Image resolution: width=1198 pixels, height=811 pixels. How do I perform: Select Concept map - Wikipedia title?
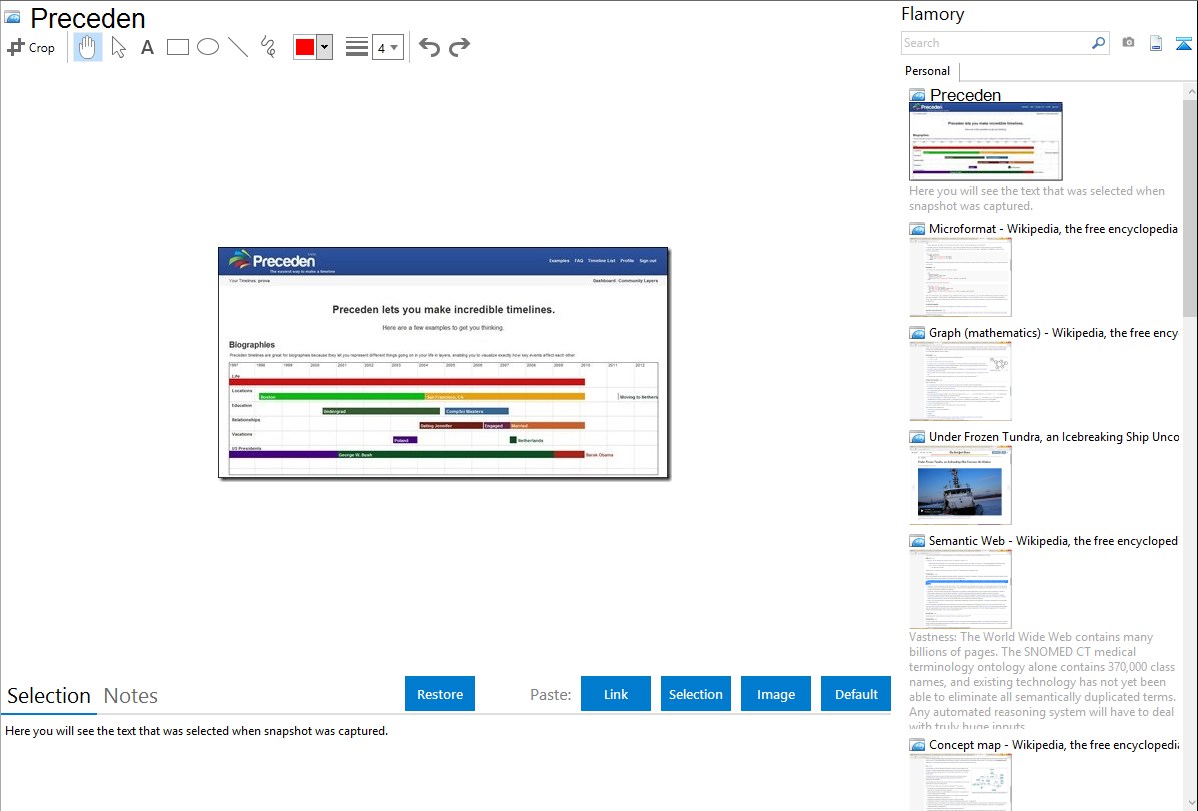tap(1053, 744)
